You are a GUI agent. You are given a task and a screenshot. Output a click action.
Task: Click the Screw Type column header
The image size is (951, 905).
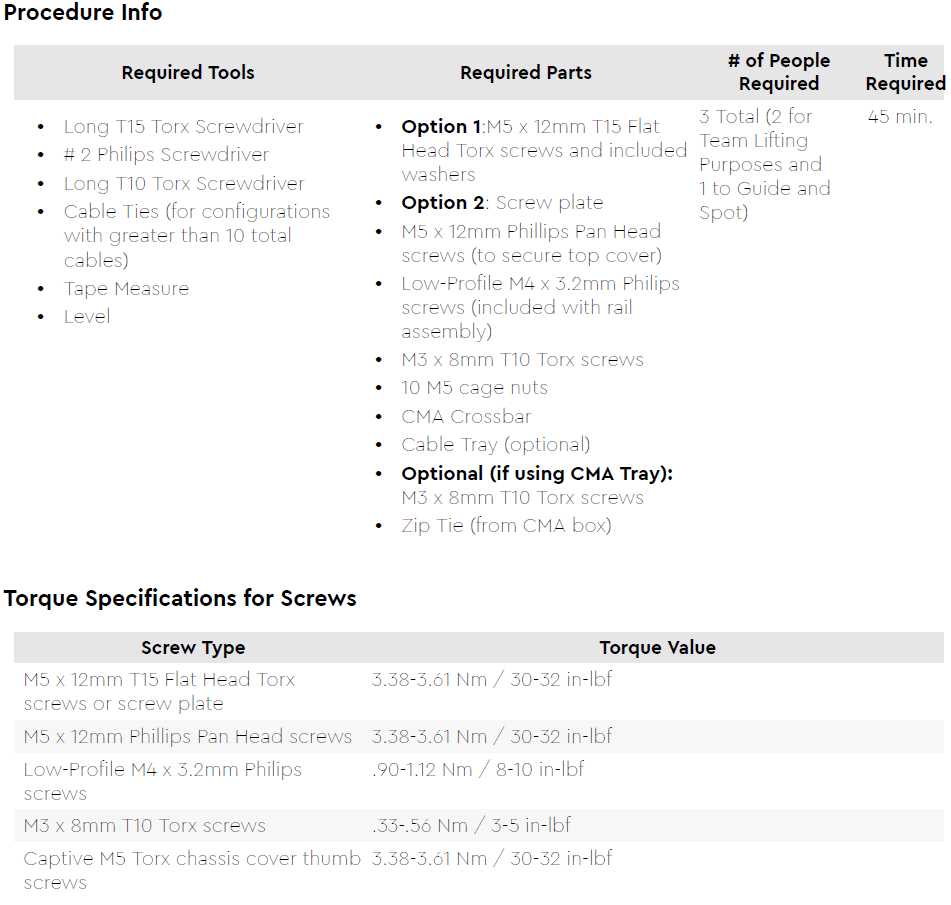point(193,647)
